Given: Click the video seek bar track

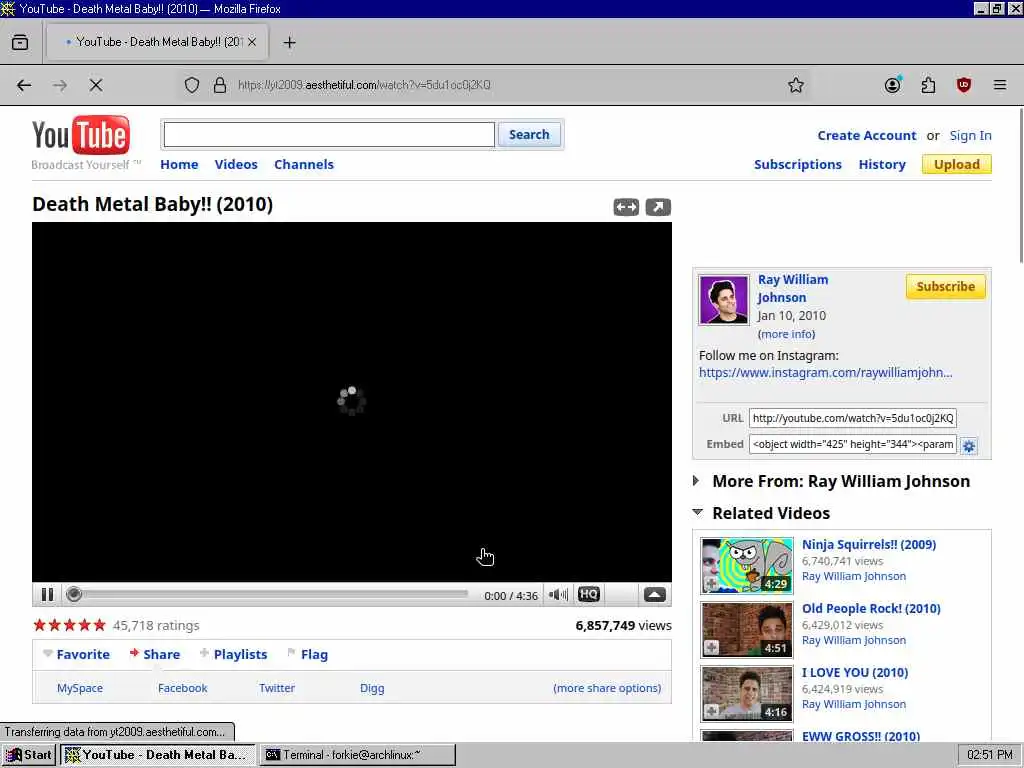Looking at the screenshot, I should tap(271, 594).
